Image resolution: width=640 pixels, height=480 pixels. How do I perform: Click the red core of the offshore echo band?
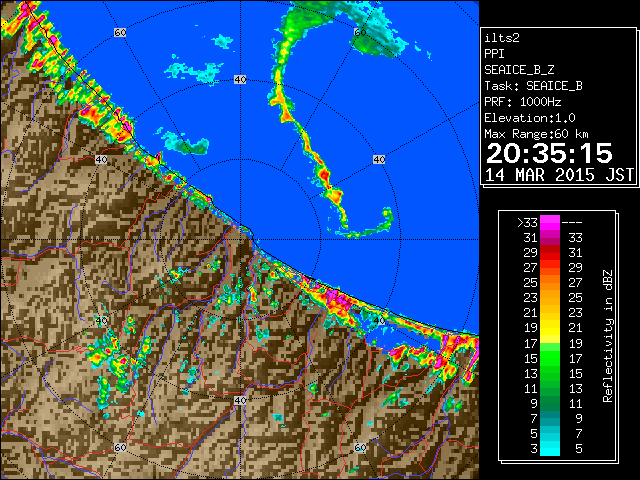coord(324,176)
